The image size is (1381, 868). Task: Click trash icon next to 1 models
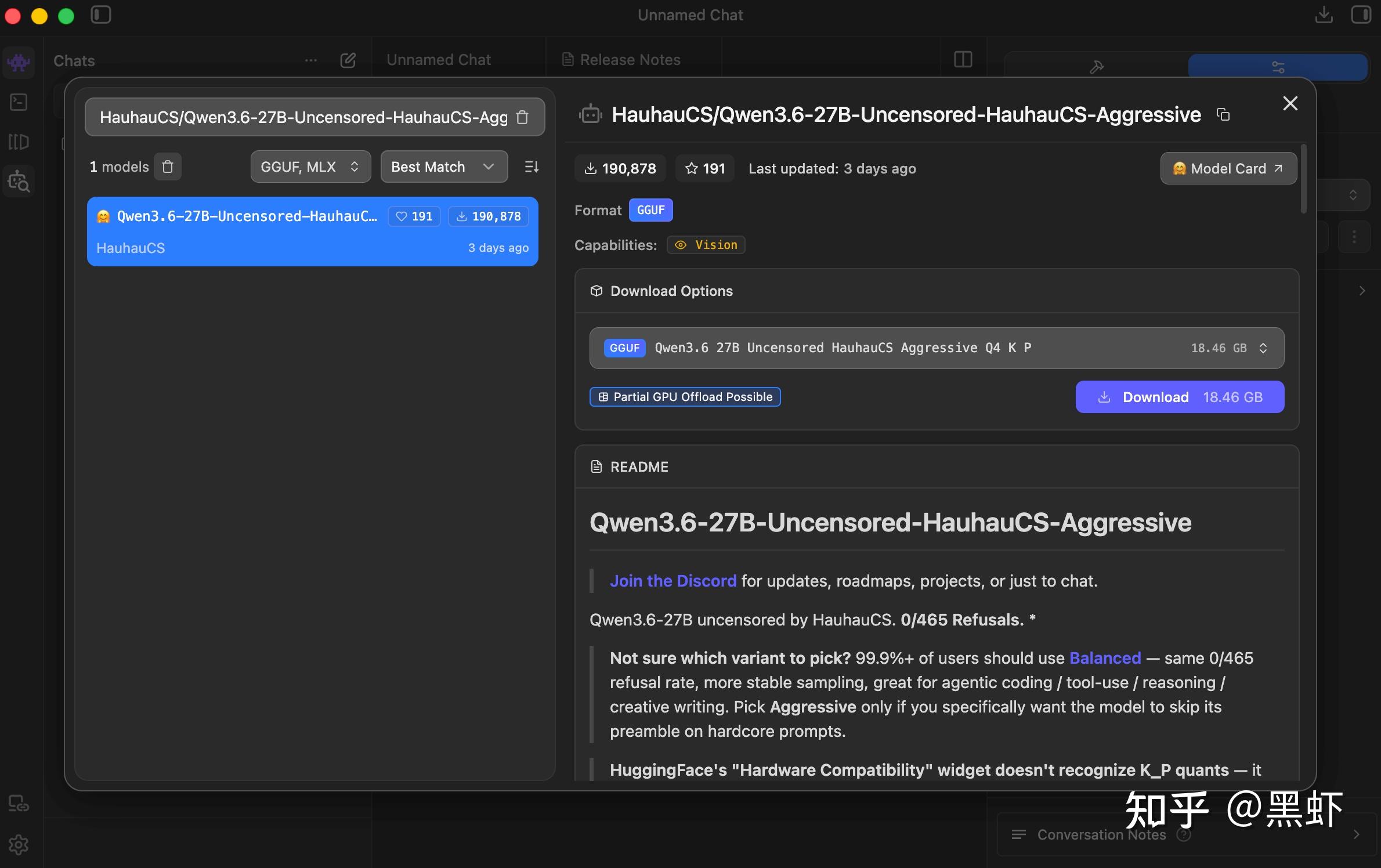click(168, 167)
